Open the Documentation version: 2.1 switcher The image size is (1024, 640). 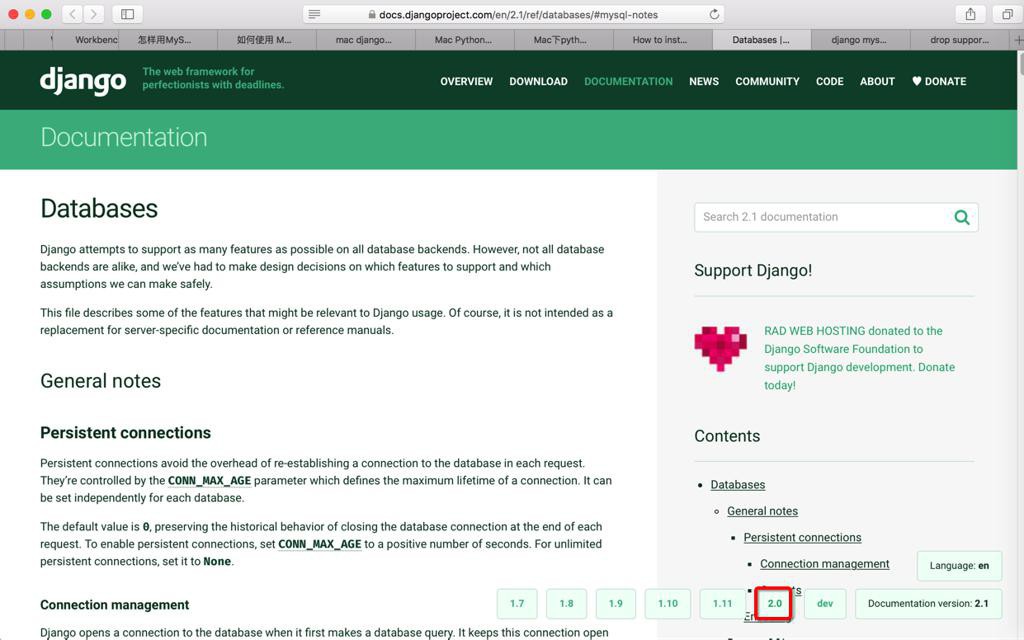[x=928, y=603]
